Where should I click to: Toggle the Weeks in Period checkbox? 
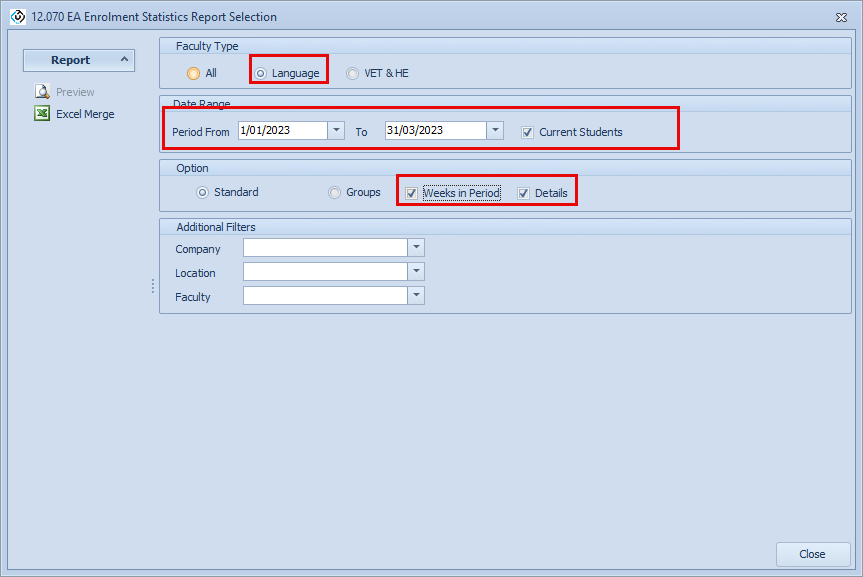(x=411, y=193)
